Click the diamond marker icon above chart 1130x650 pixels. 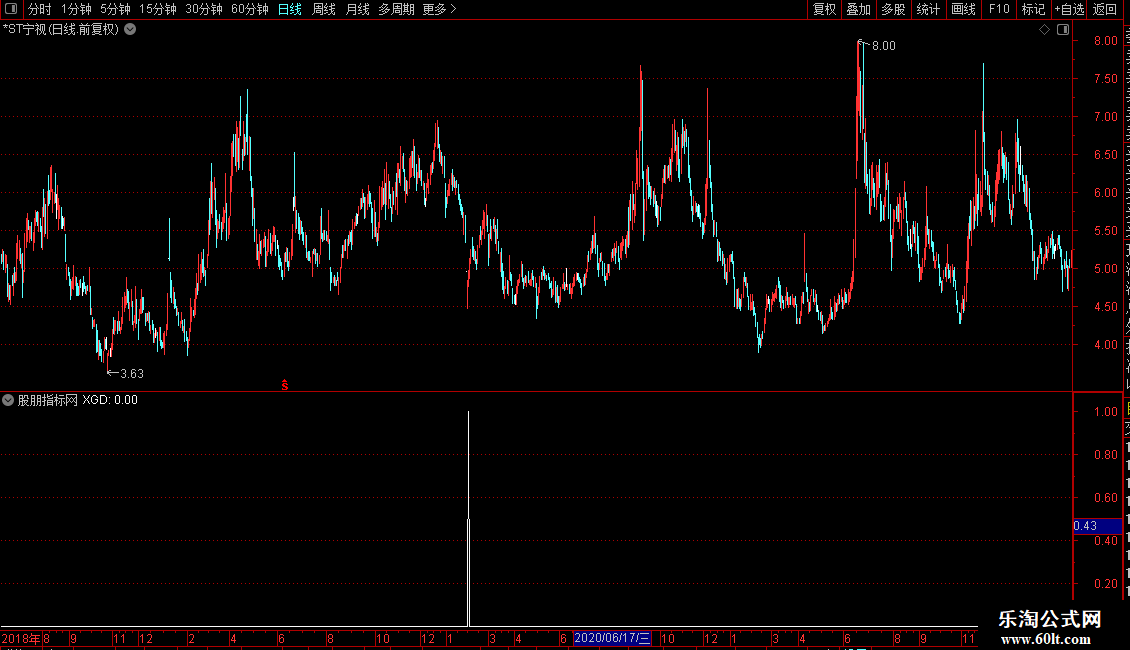click(1044, 30)
